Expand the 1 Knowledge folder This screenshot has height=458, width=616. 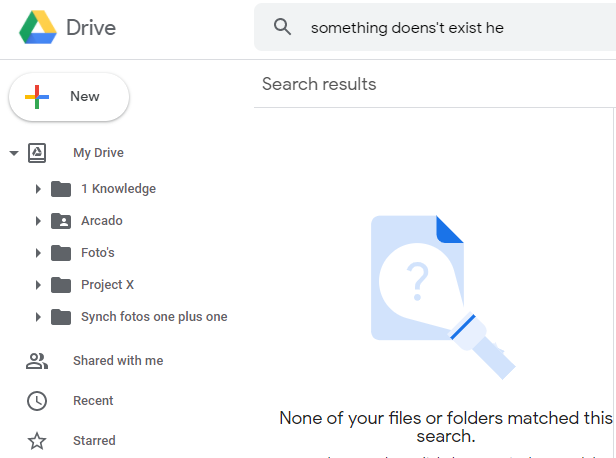pyautogui.click(x=38, y=189)
